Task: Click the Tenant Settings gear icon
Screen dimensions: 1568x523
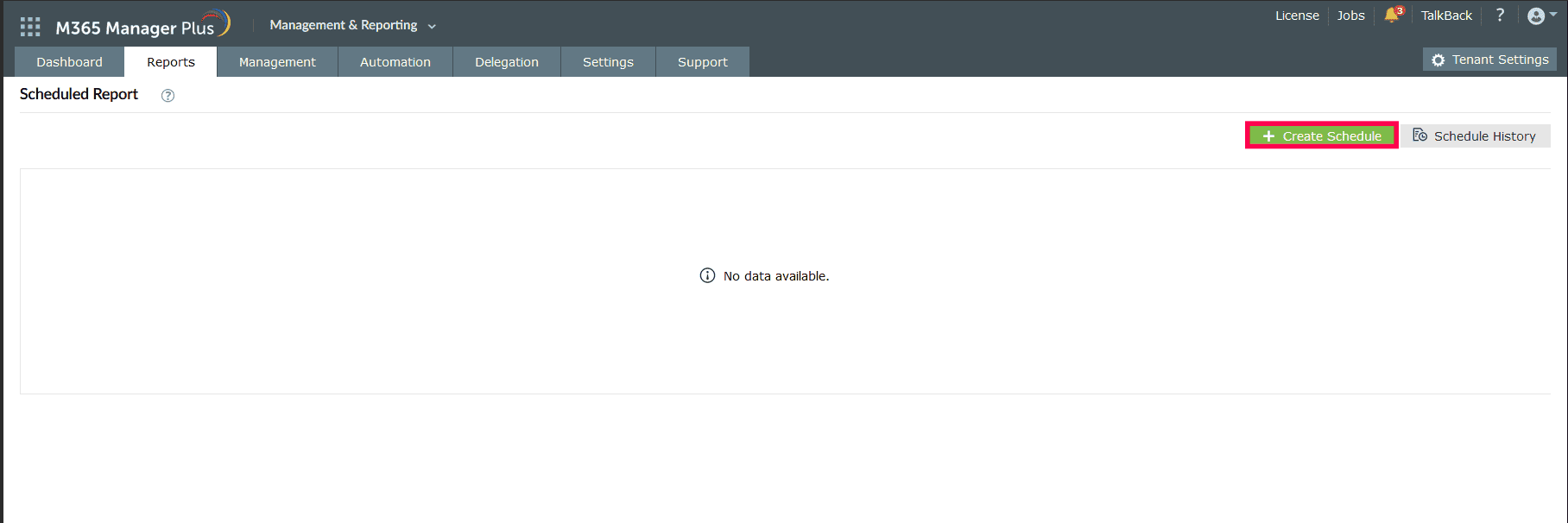Action: point(1438,60)
